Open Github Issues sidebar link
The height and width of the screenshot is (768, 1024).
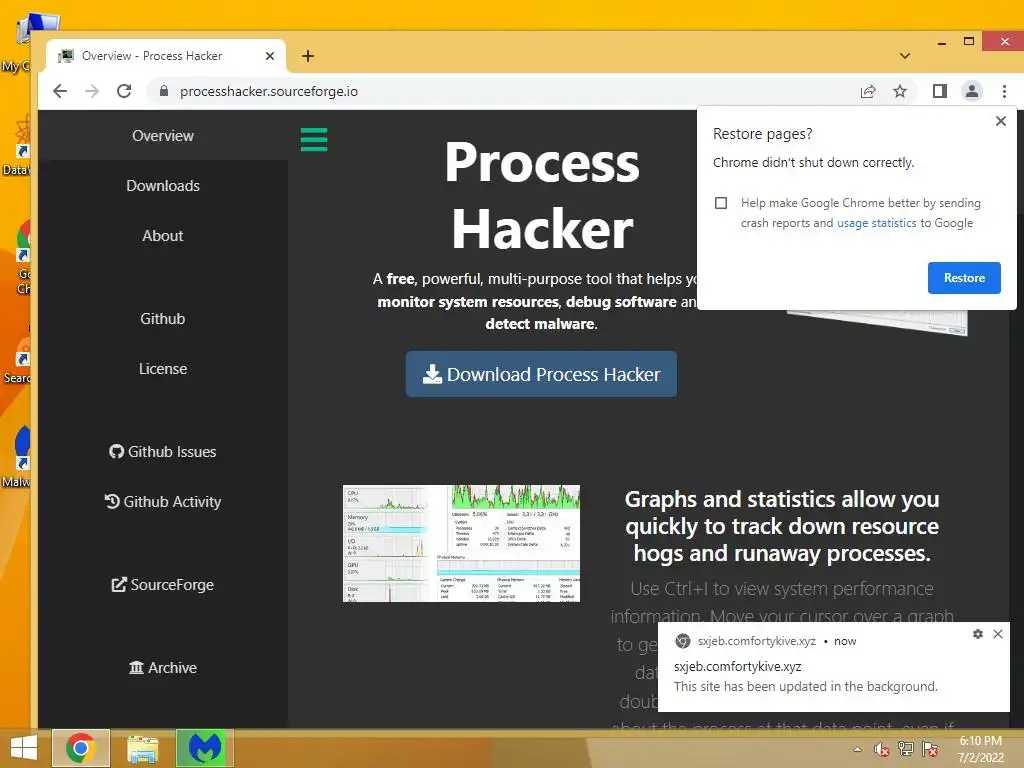[x=163, y=452]
